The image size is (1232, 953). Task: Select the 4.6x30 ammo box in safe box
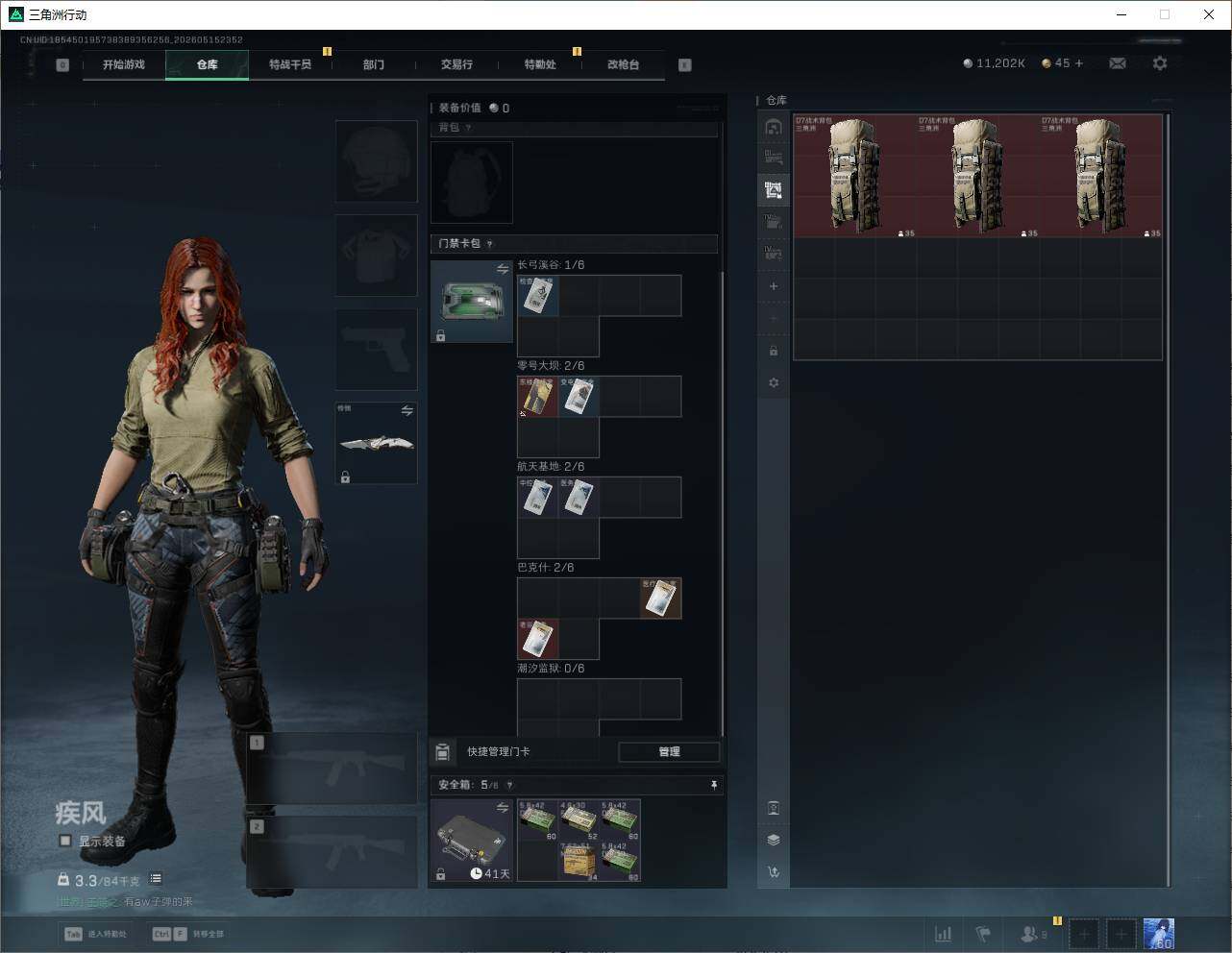click(579, 820)
